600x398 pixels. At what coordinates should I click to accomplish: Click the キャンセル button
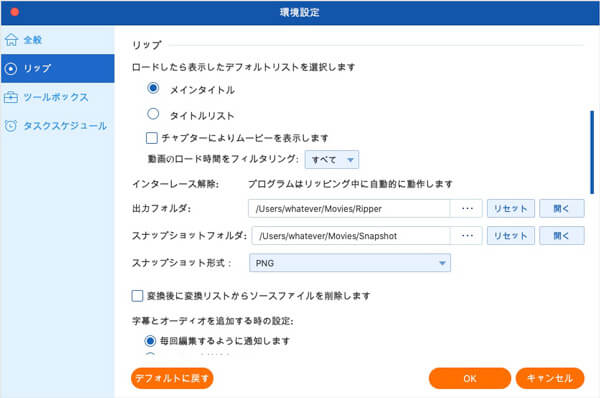point(550,378)
